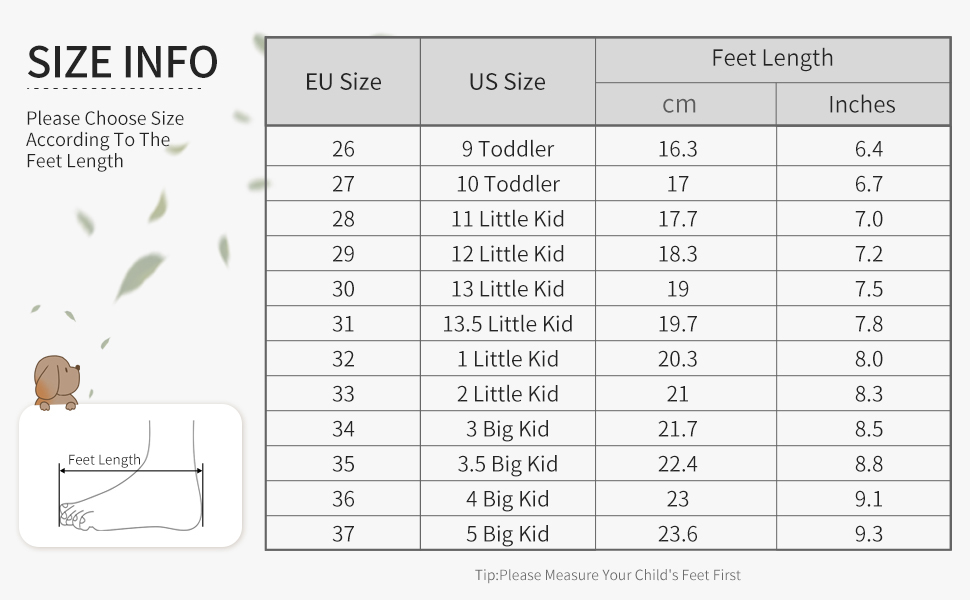The width and height of the screenshot is (970, 600).
Task: Click the brown puppy illustration
Action: 56,382
